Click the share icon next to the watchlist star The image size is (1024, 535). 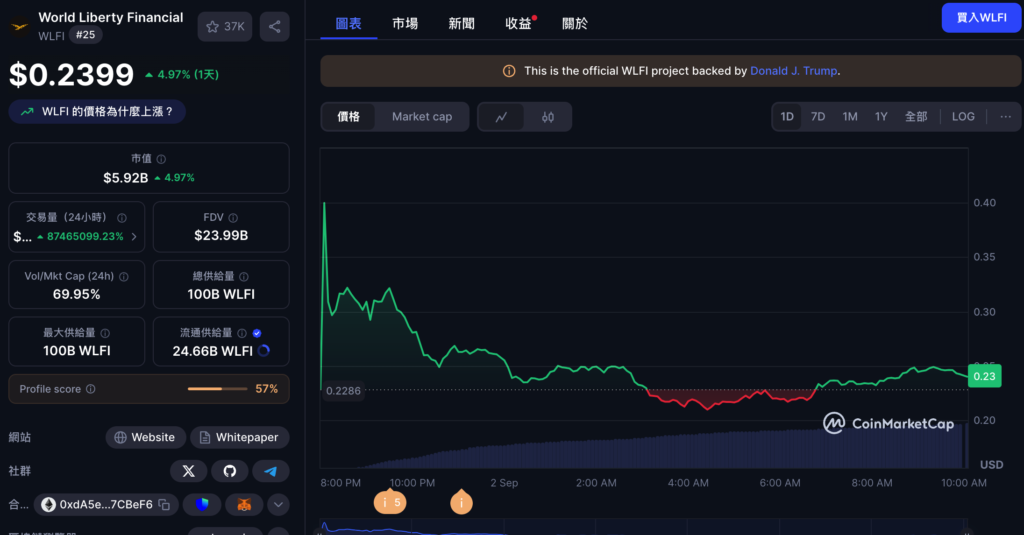274,27
